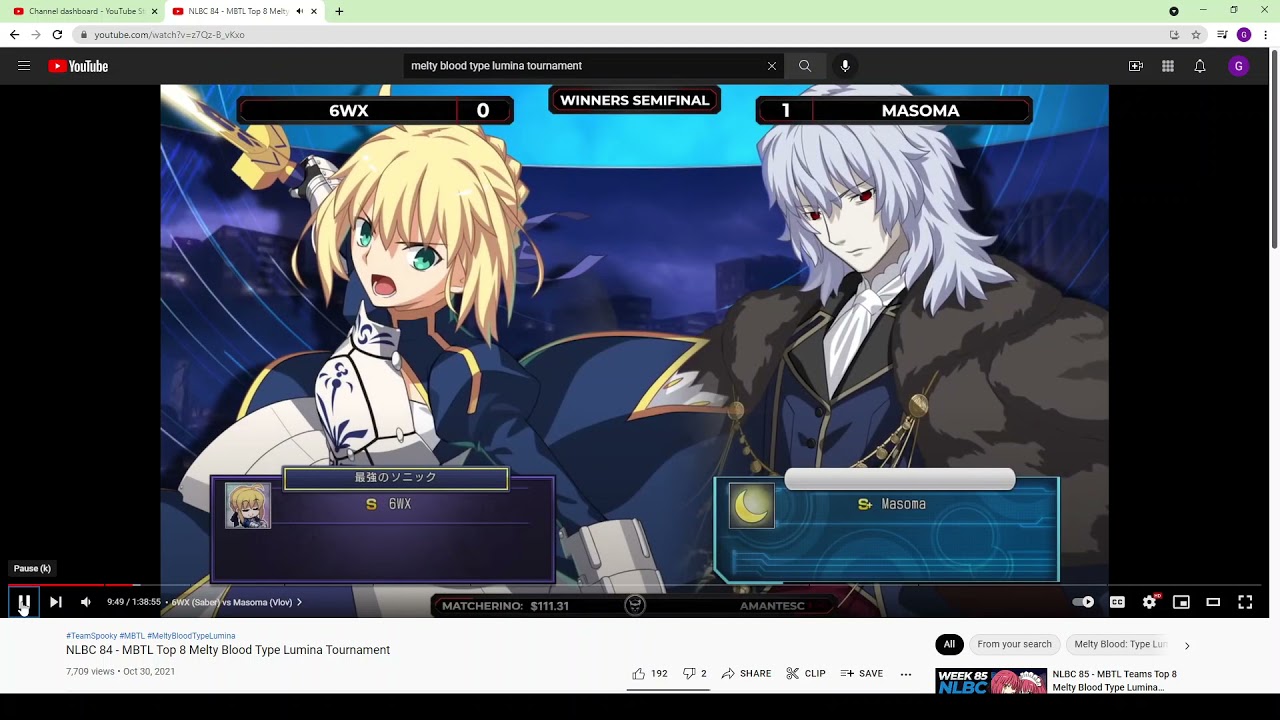
Task: Like the video with thumbs up
Action: 650,674
